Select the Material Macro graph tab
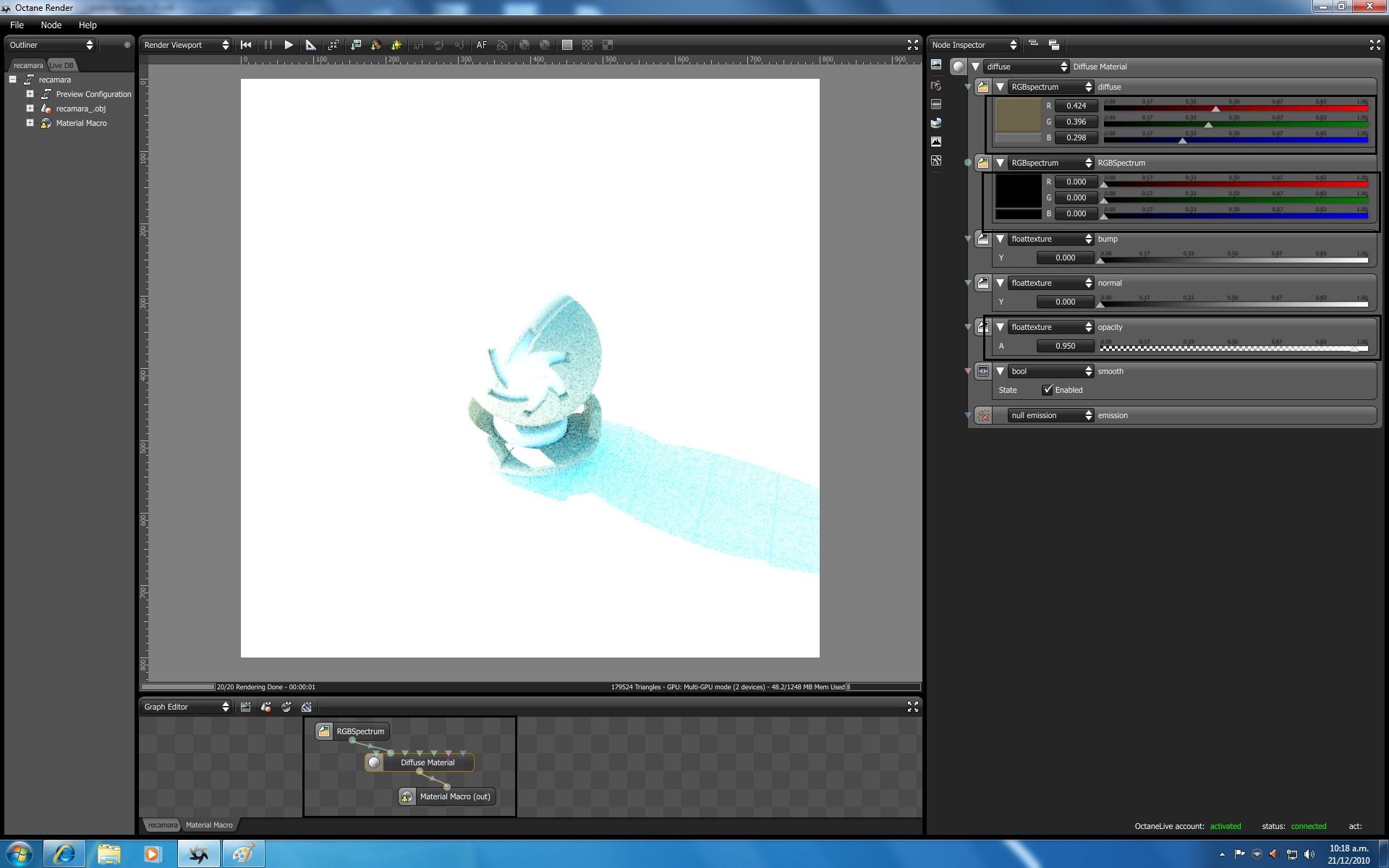This screenshot has height=868, width=1389. click(209, 825)
